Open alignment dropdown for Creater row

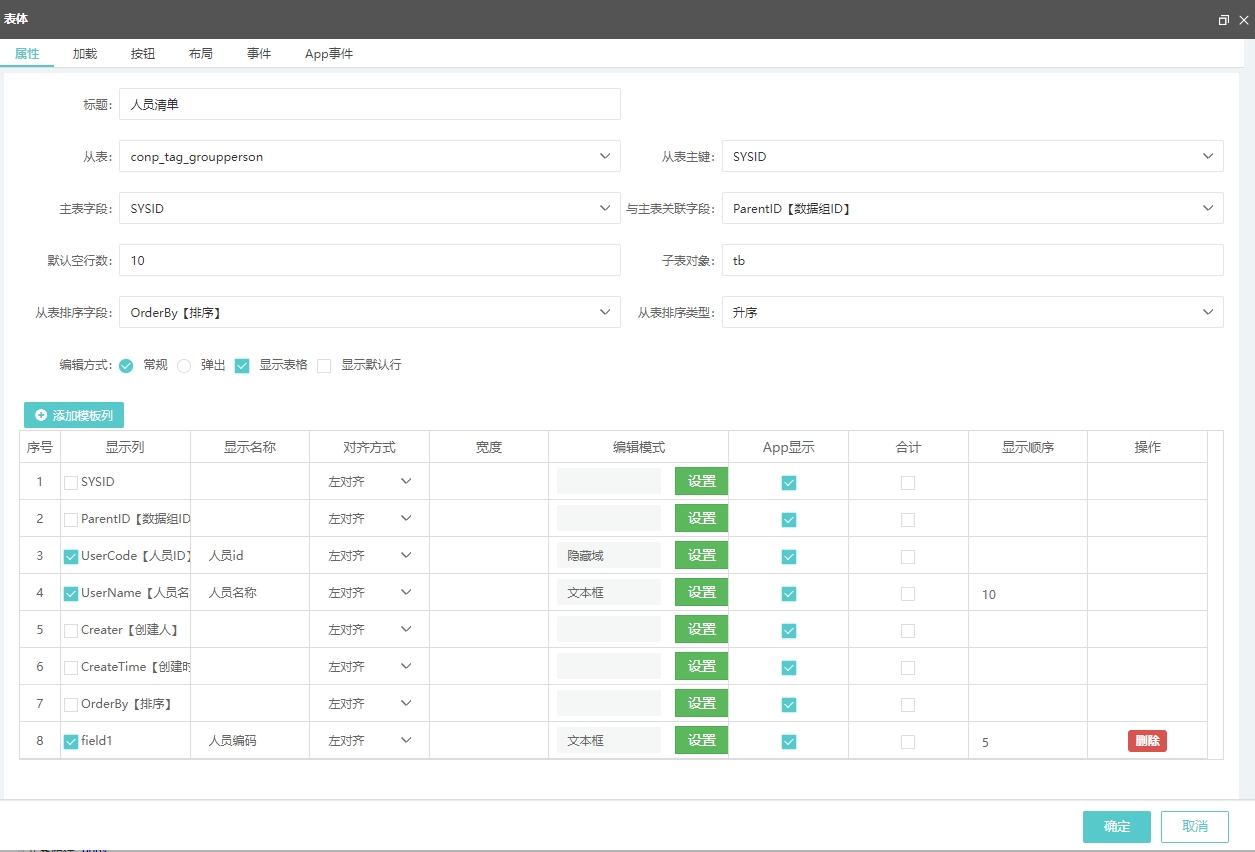click(x=370, y=629)
